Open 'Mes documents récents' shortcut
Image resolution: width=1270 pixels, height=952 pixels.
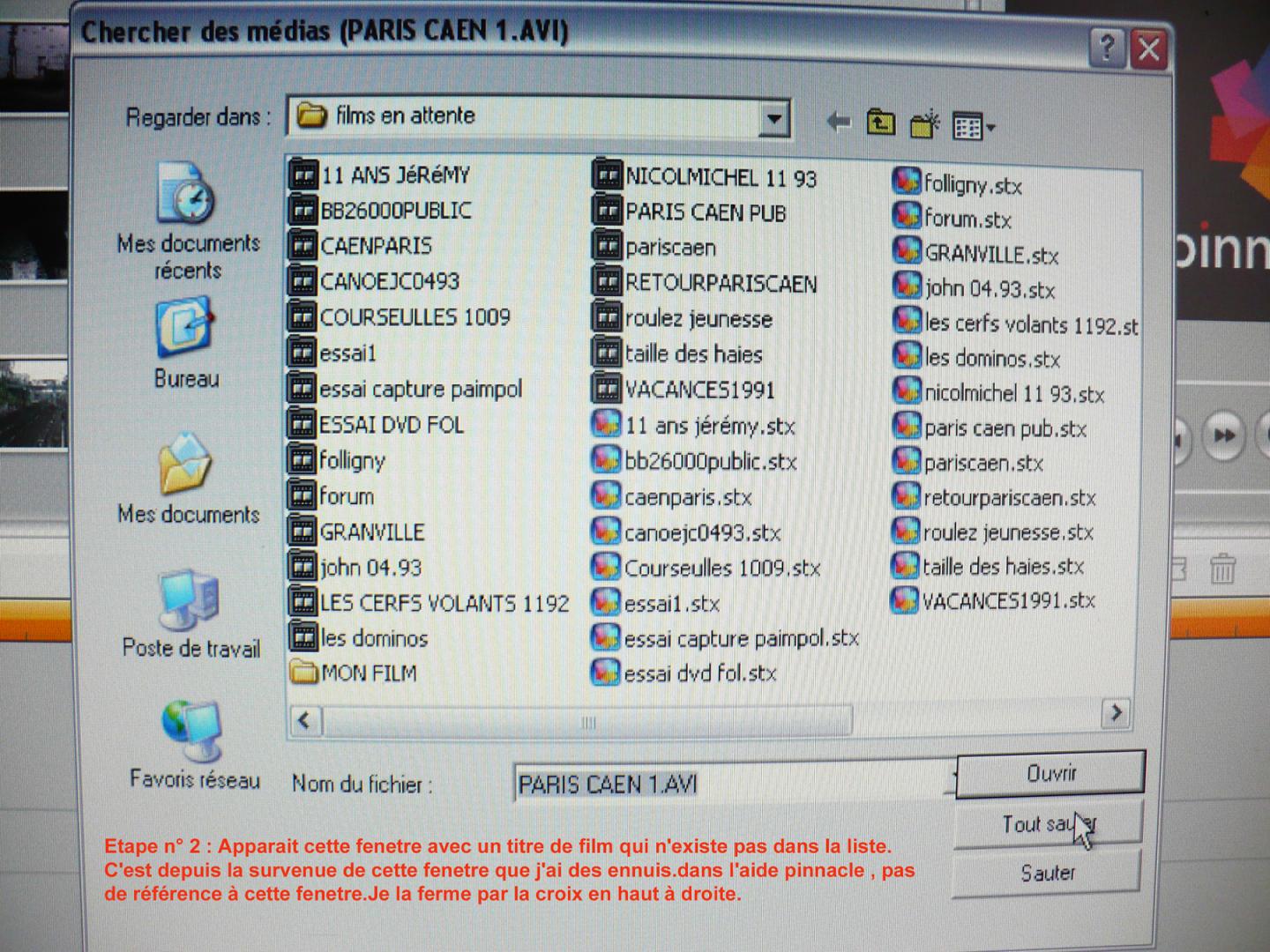point(188,222)
